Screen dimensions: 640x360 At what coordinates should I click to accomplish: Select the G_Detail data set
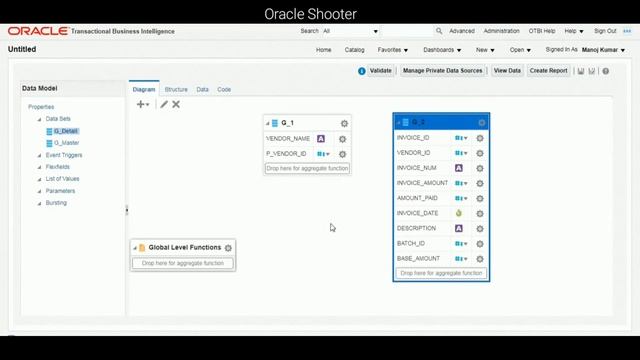tap(66, 131)
